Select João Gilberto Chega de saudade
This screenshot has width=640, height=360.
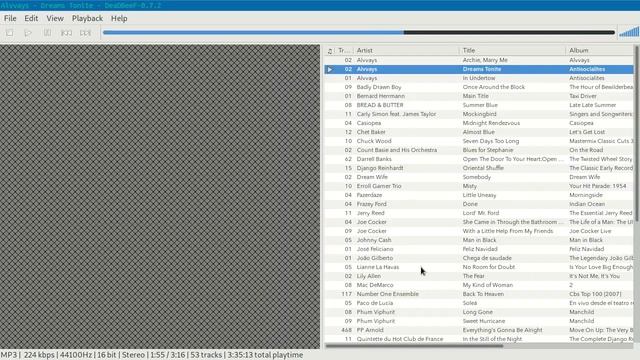coord(479,258)
